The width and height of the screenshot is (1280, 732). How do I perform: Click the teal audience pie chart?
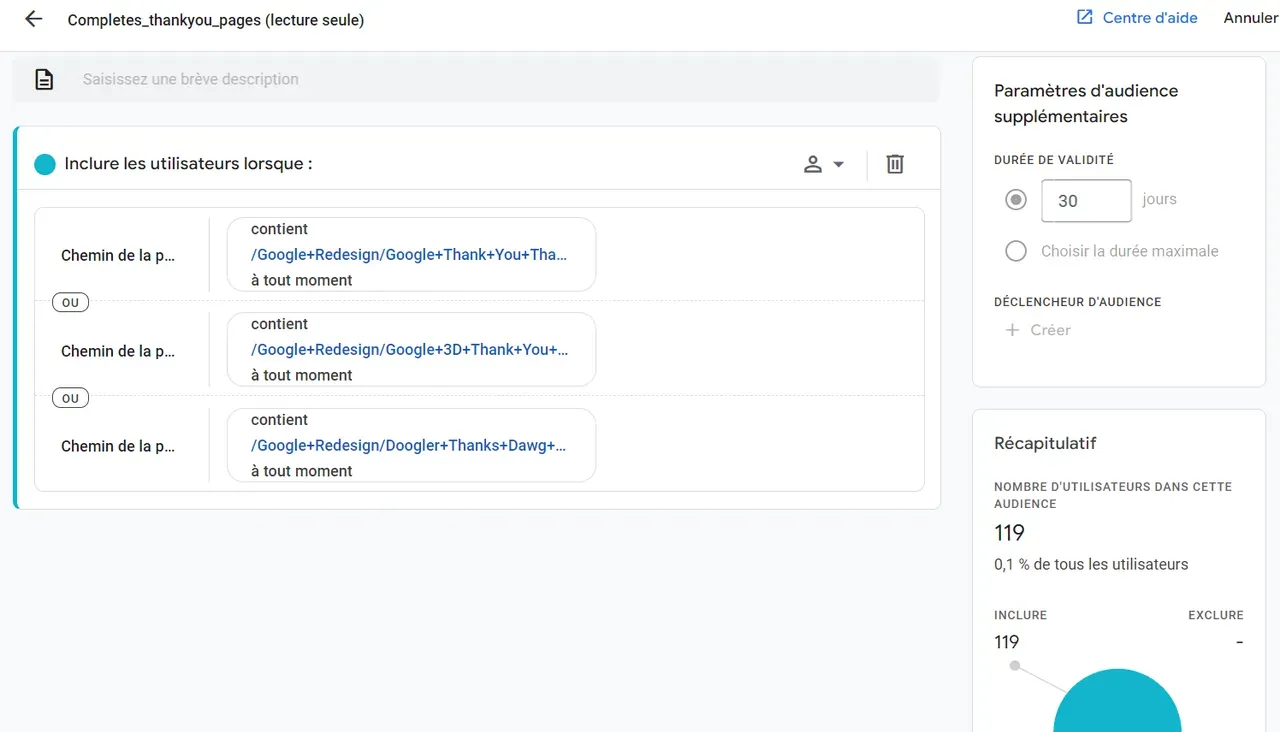point(1117,702)
